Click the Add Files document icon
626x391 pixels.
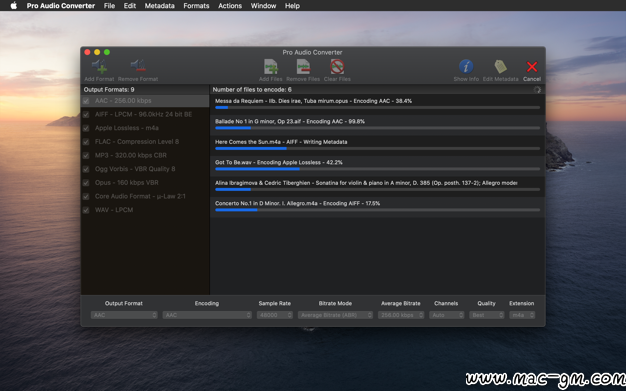coord(270,66)
